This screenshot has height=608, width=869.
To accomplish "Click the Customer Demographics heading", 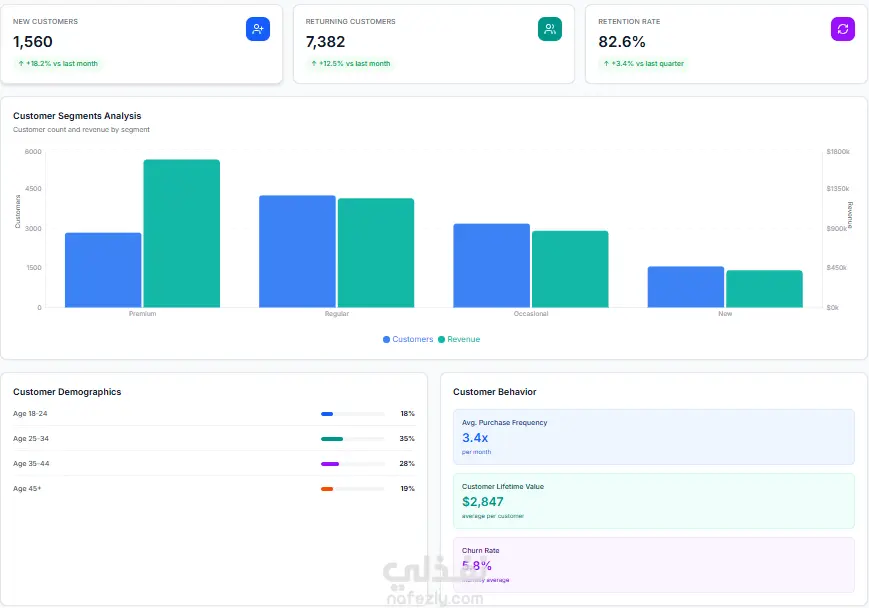I will click(67, 392).
